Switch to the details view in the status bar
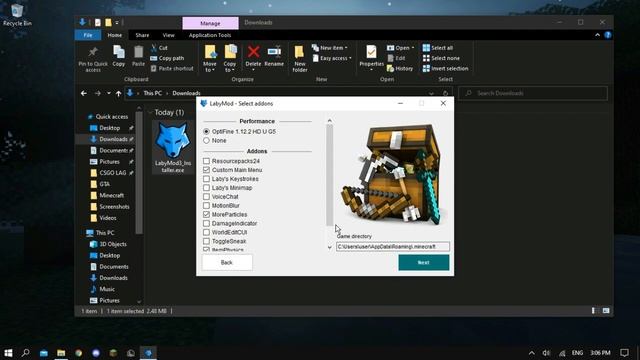The height and width of the screenshot is (360, 640). [593, 311]
